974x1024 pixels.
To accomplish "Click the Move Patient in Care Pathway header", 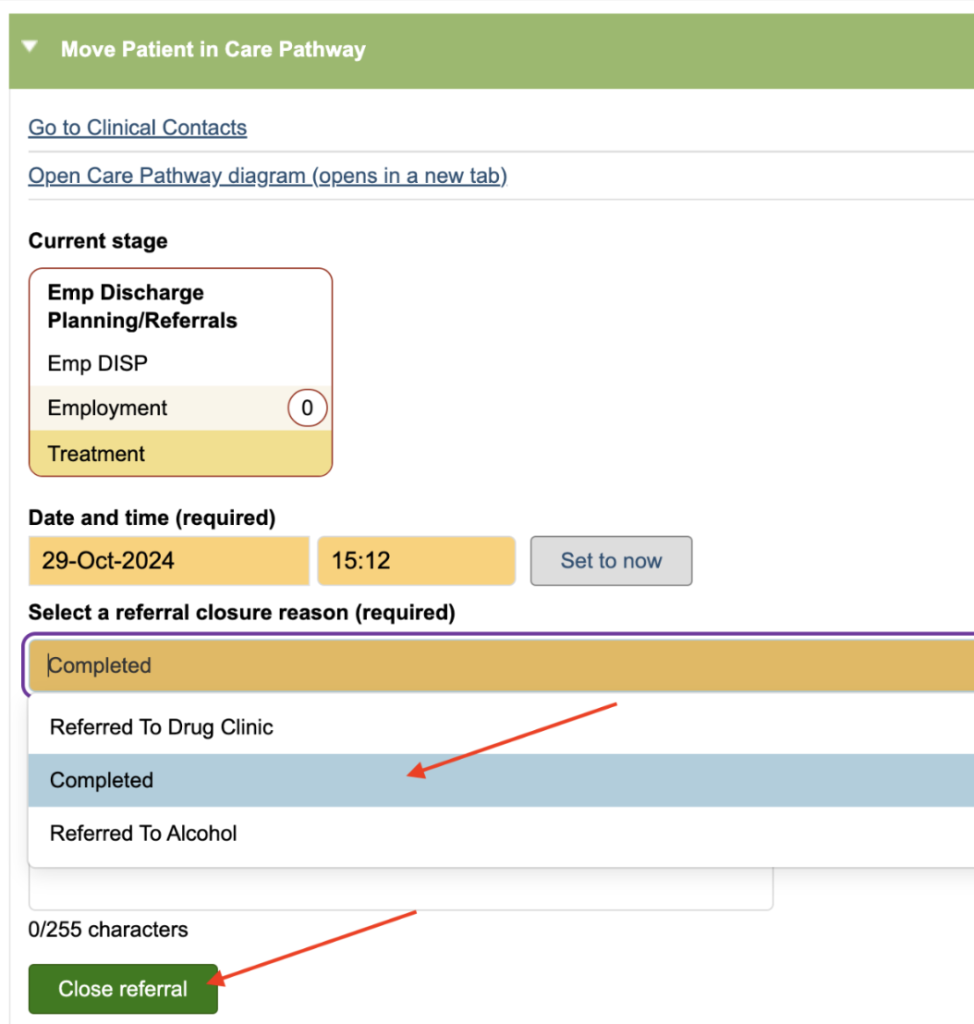I will click(x=212, y=49).
